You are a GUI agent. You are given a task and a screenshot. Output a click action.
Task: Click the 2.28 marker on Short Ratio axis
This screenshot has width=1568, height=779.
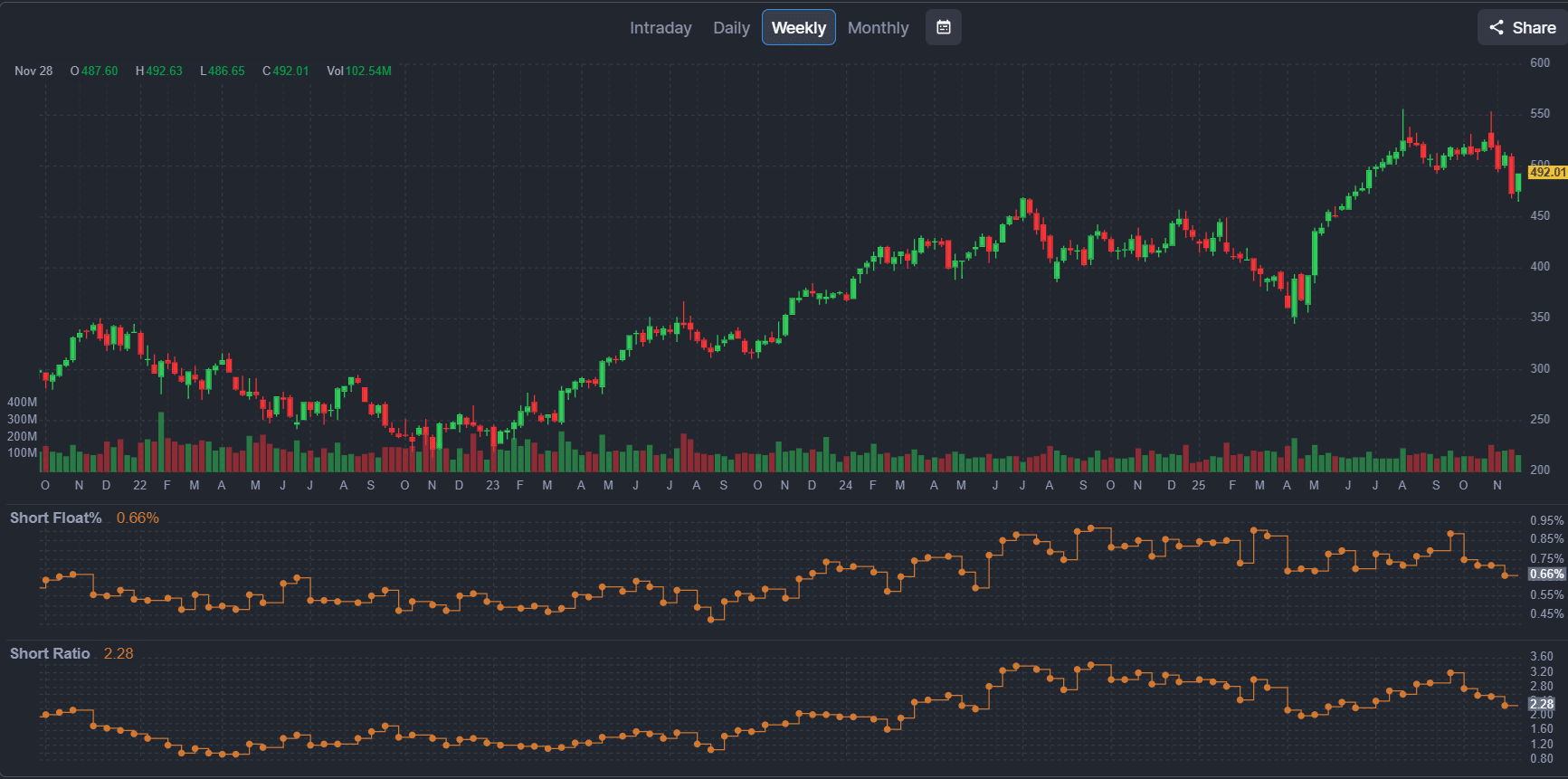(x=1541, y=704)
